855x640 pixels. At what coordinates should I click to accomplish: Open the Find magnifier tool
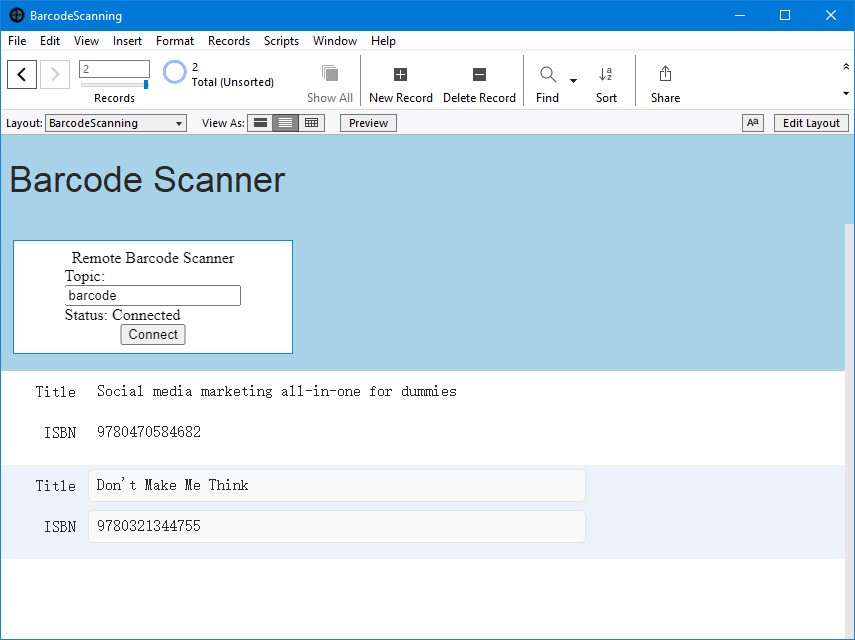(548, 75)
